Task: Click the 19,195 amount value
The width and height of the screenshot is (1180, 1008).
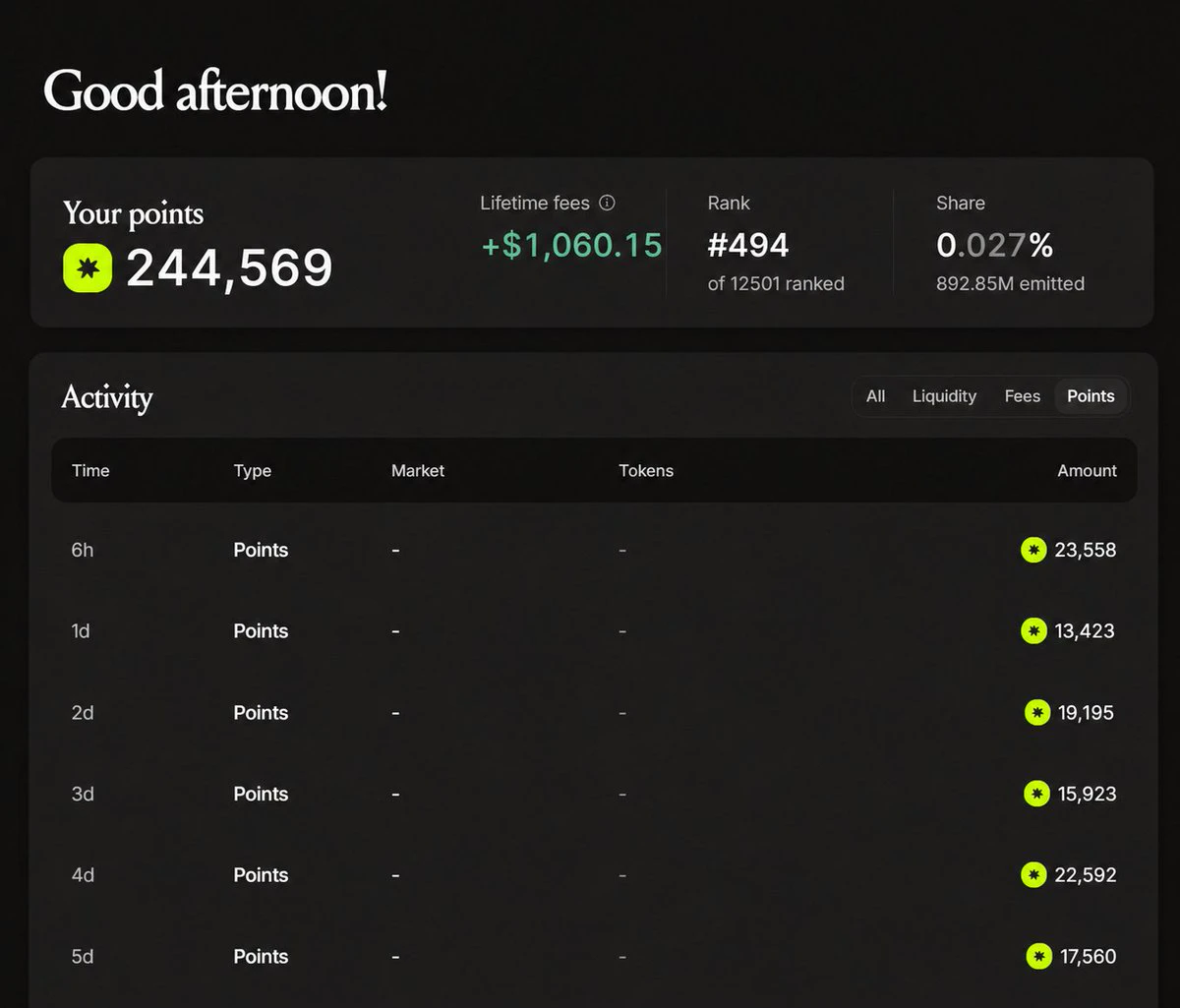Action: tap(1087, 713)
